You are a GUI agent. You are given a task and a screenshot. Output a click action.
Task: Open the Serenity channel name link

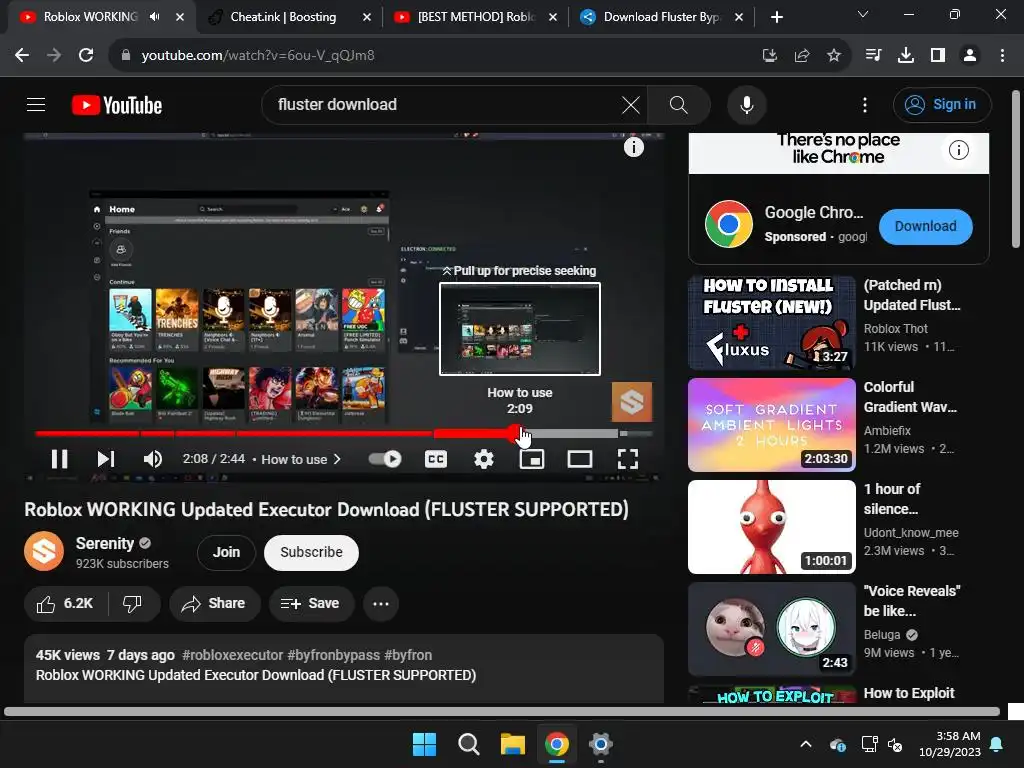pyautogui.click(x=104, y=543)
